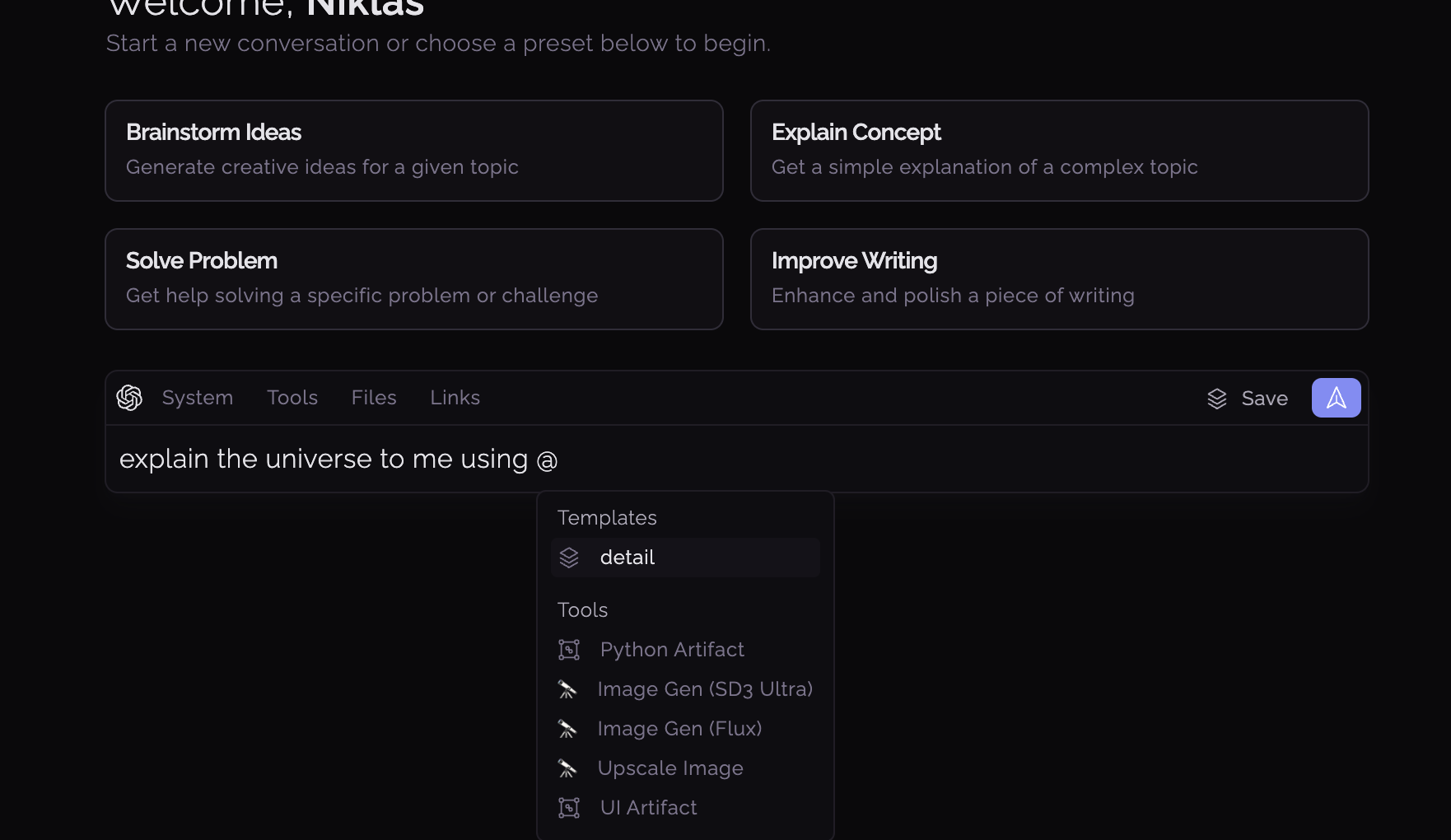Send message with the arrow icon
Image resolution: width=1451 pixels, height=840 pixels.
[1336, 398]
